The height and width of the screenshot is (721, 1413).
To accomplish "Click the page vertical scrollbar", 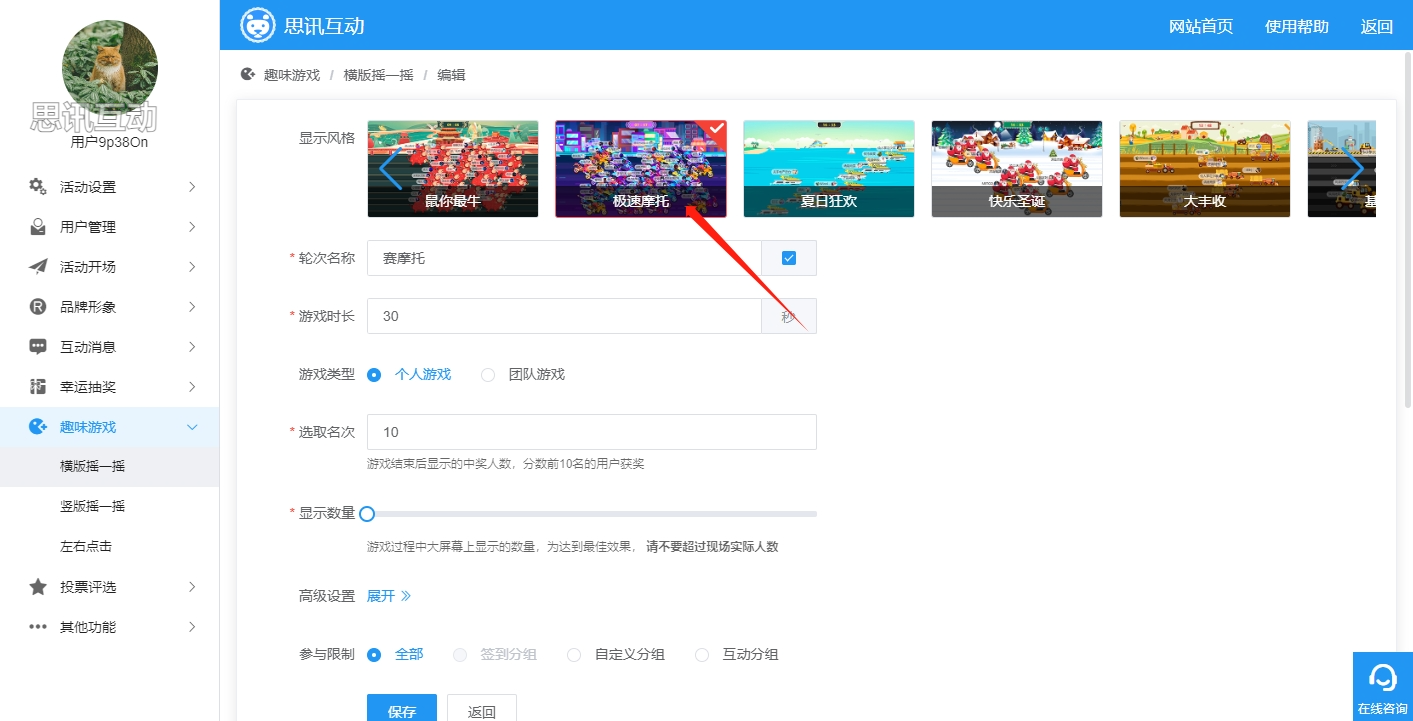I will click(1408, 230).
